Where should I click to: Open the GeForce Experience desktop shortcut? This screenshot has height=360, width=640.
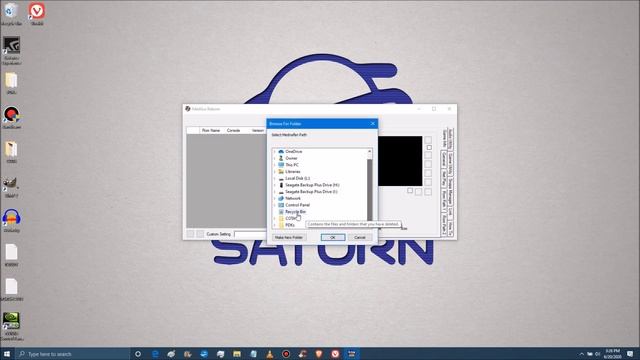click(x=11, y=50)
